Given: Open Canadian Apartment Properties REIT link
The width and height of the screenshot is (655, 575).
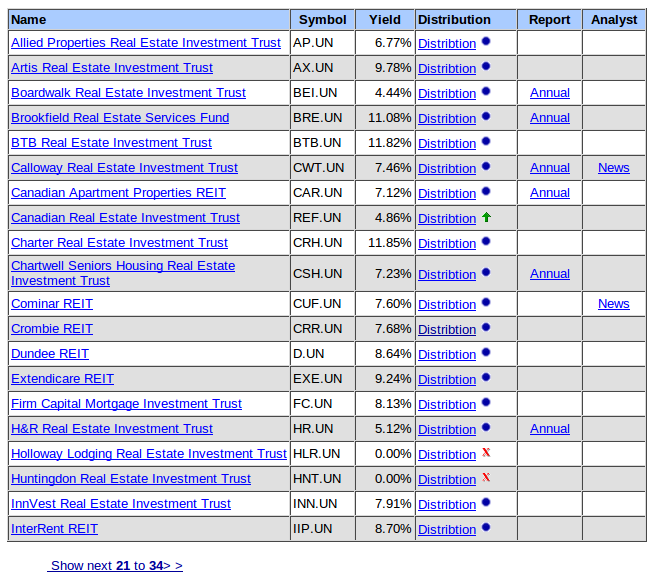Looking at the screenshot, I should coord(118,193).
